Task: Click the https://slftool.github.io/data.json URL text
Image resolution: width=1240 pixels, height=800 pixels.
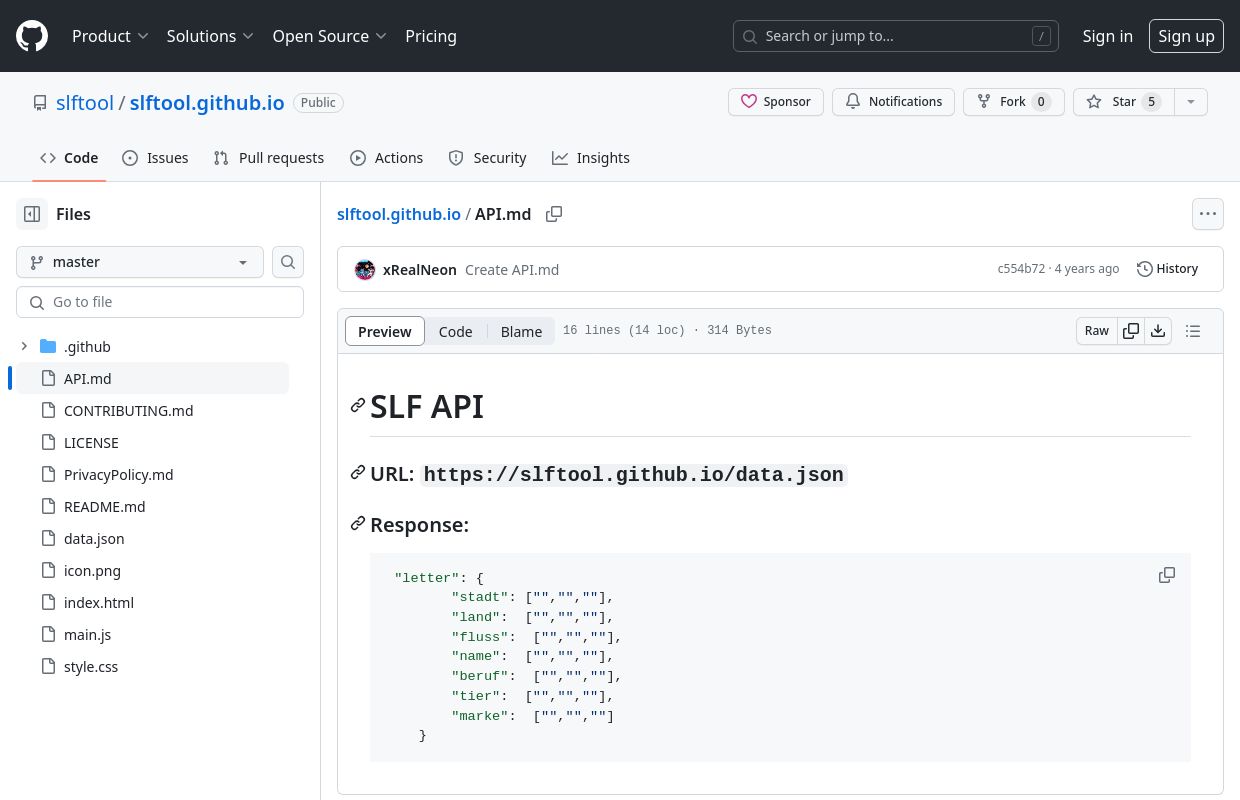Action: [634, 474]
